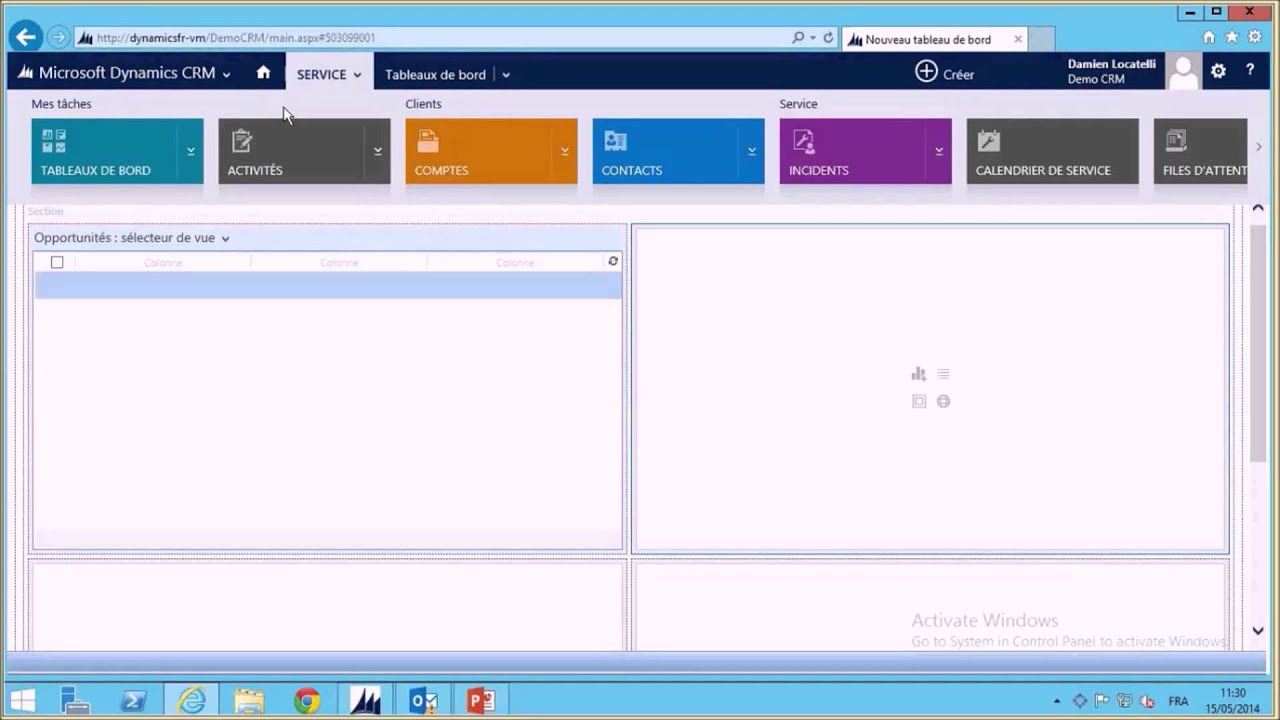
Task: Insert a chart into the empty section
Action: coord(918,374)
